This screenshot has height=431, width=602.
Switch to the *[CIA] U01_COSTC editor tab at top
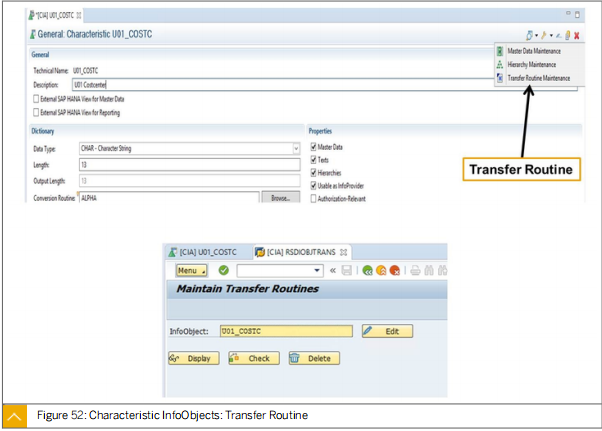click(54, 15)
